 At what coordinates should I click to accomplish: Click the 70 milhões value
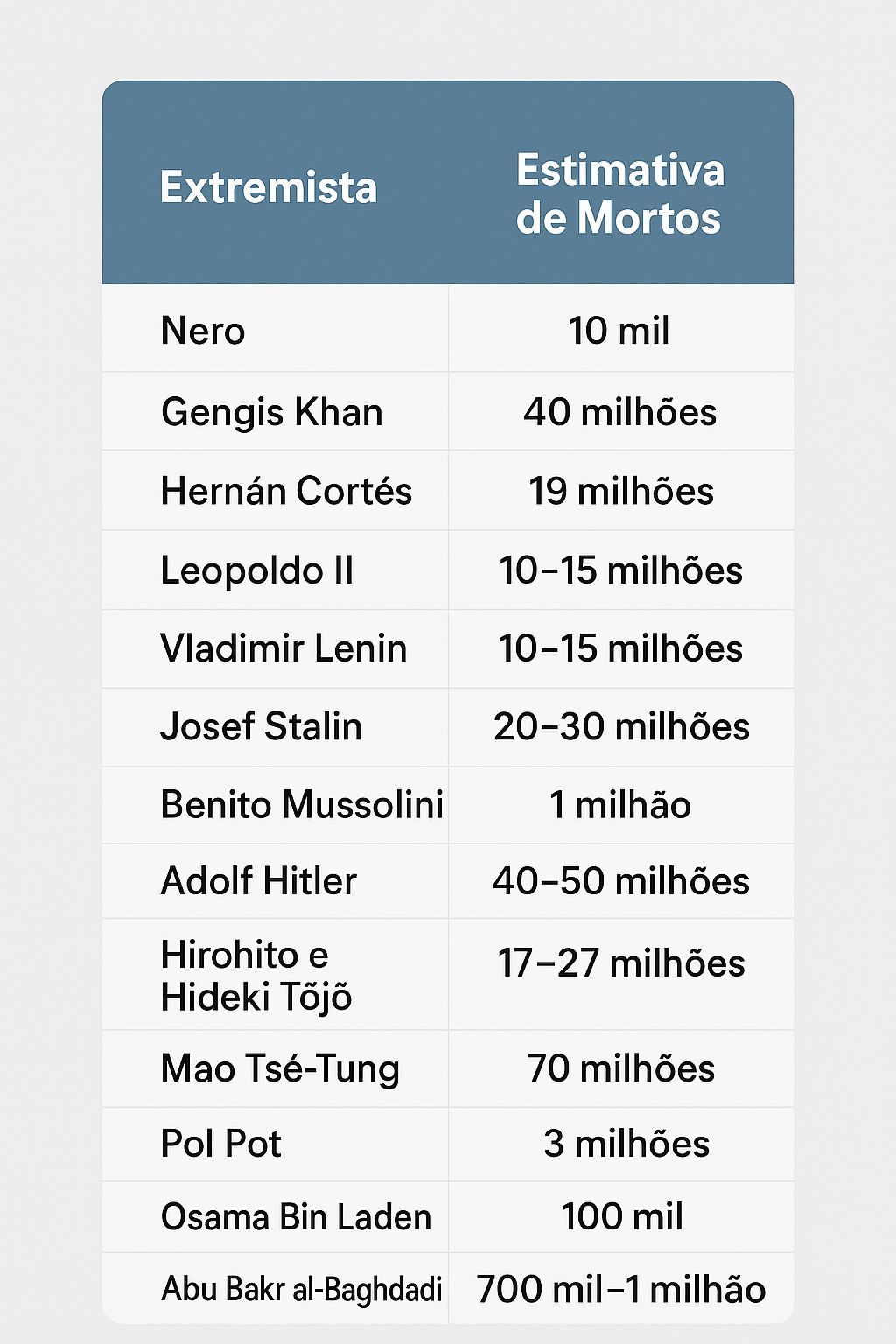621,1068
